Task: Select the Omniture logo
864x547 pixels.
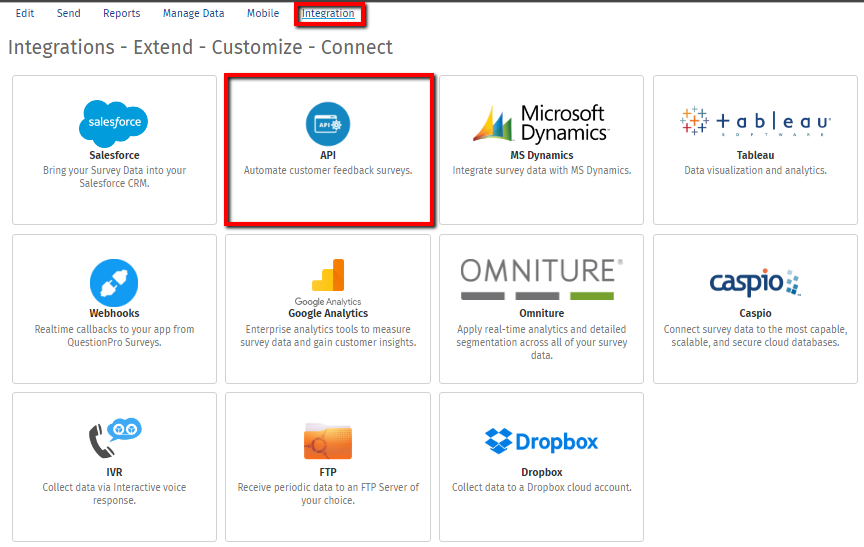Action: [x=541, y=279]
